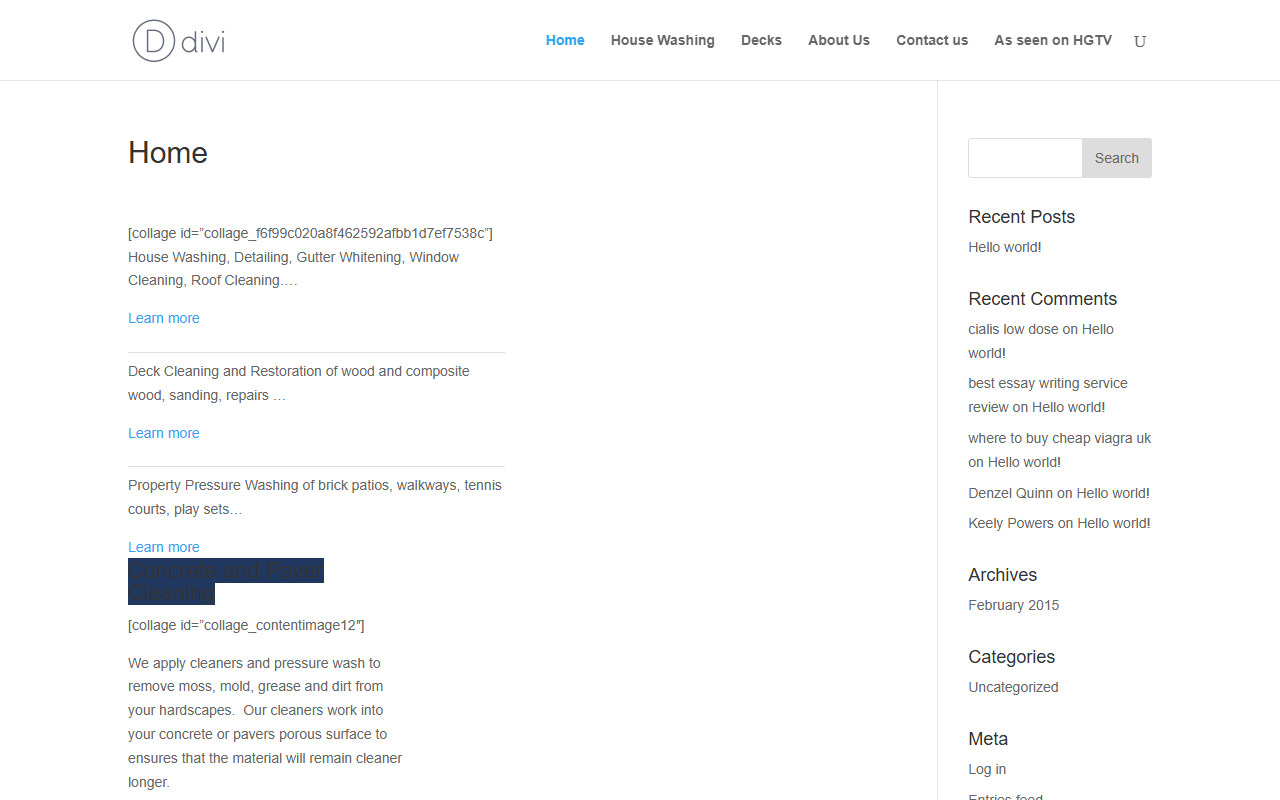This screenshot has width=1280, height=800.
Task: Open Learn more under Property Pressure Washing
Action: click(x=164, y=547)
